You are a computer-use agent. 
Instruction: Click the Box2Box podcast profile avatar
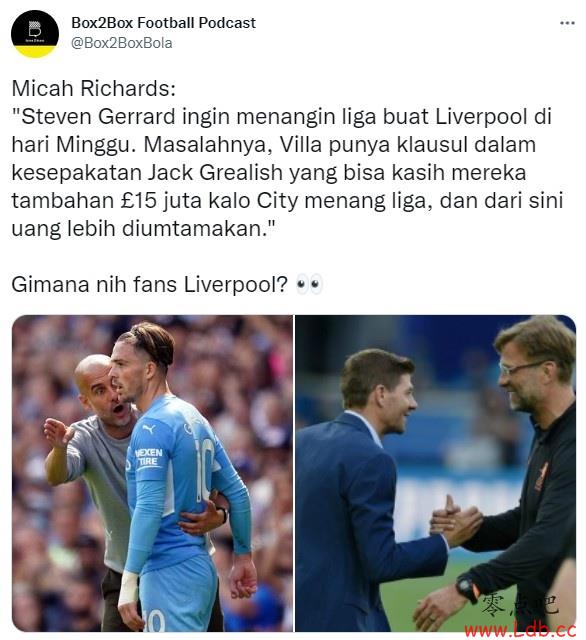tap(35, 34)
